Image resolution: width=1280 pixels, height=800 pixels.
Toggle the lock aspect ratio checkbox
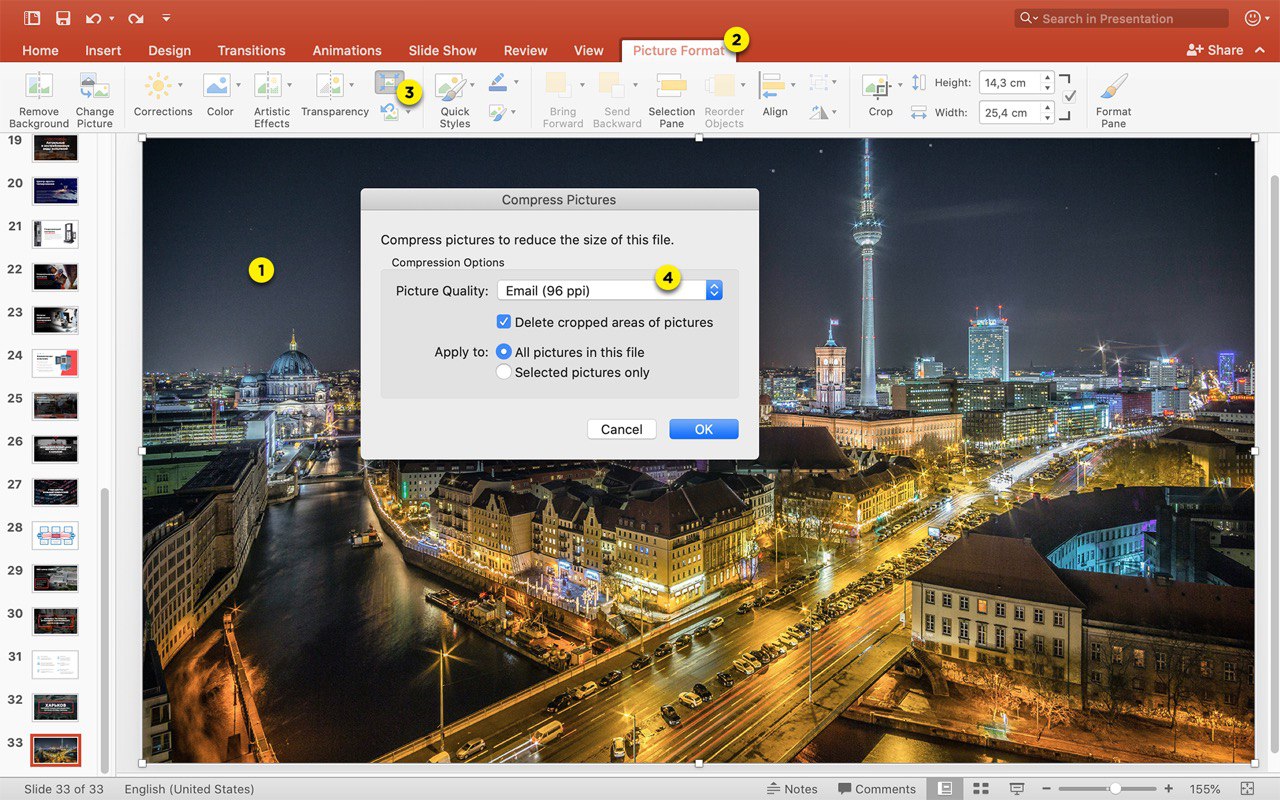coord(1070,96)
